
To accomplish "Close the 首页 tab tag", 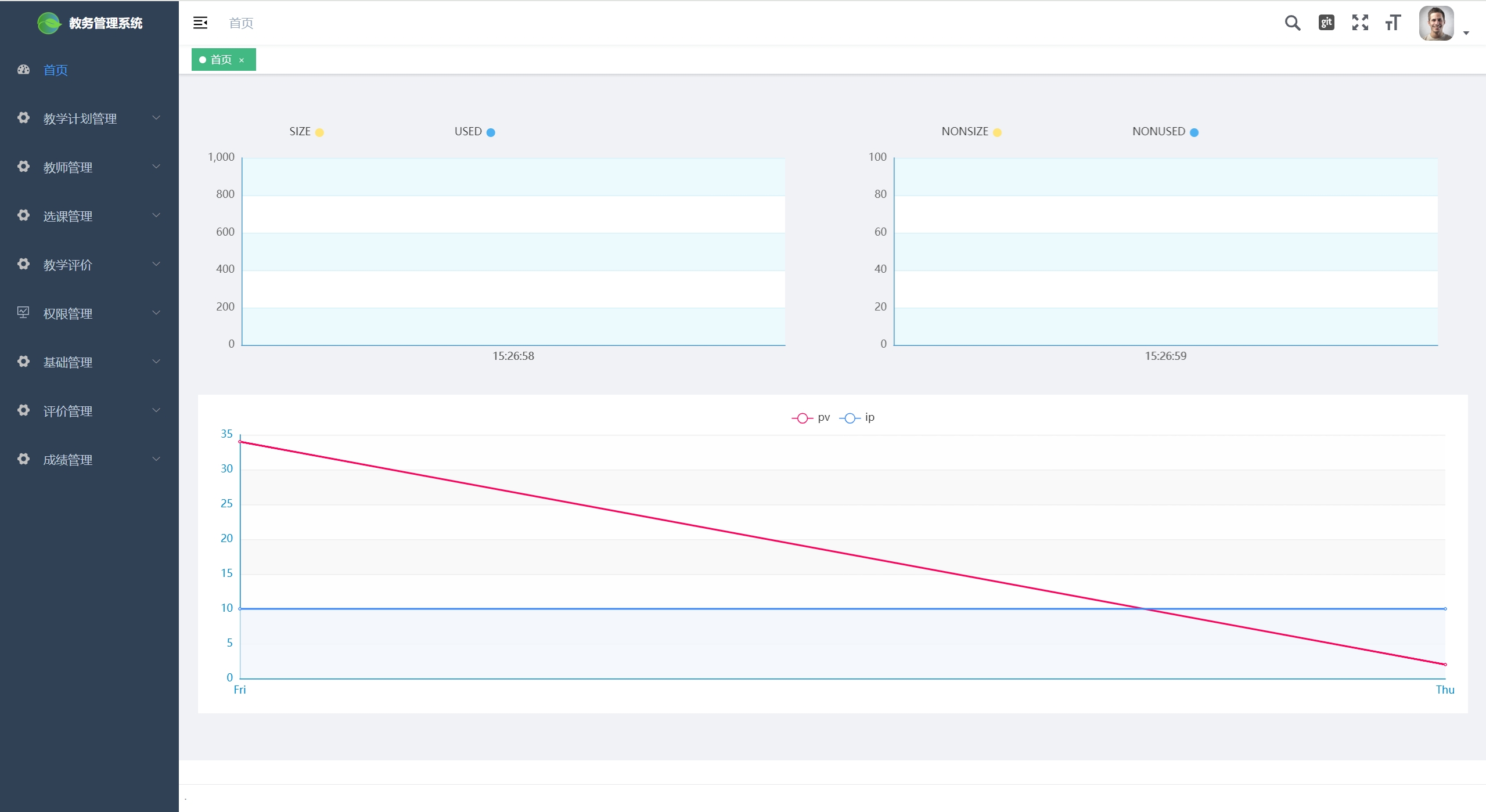I will [x=242, y=60].
